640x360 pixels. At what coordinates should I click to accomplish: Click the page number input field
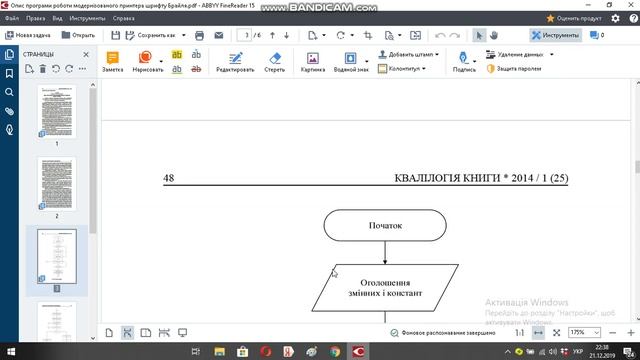tap(244, 36)
